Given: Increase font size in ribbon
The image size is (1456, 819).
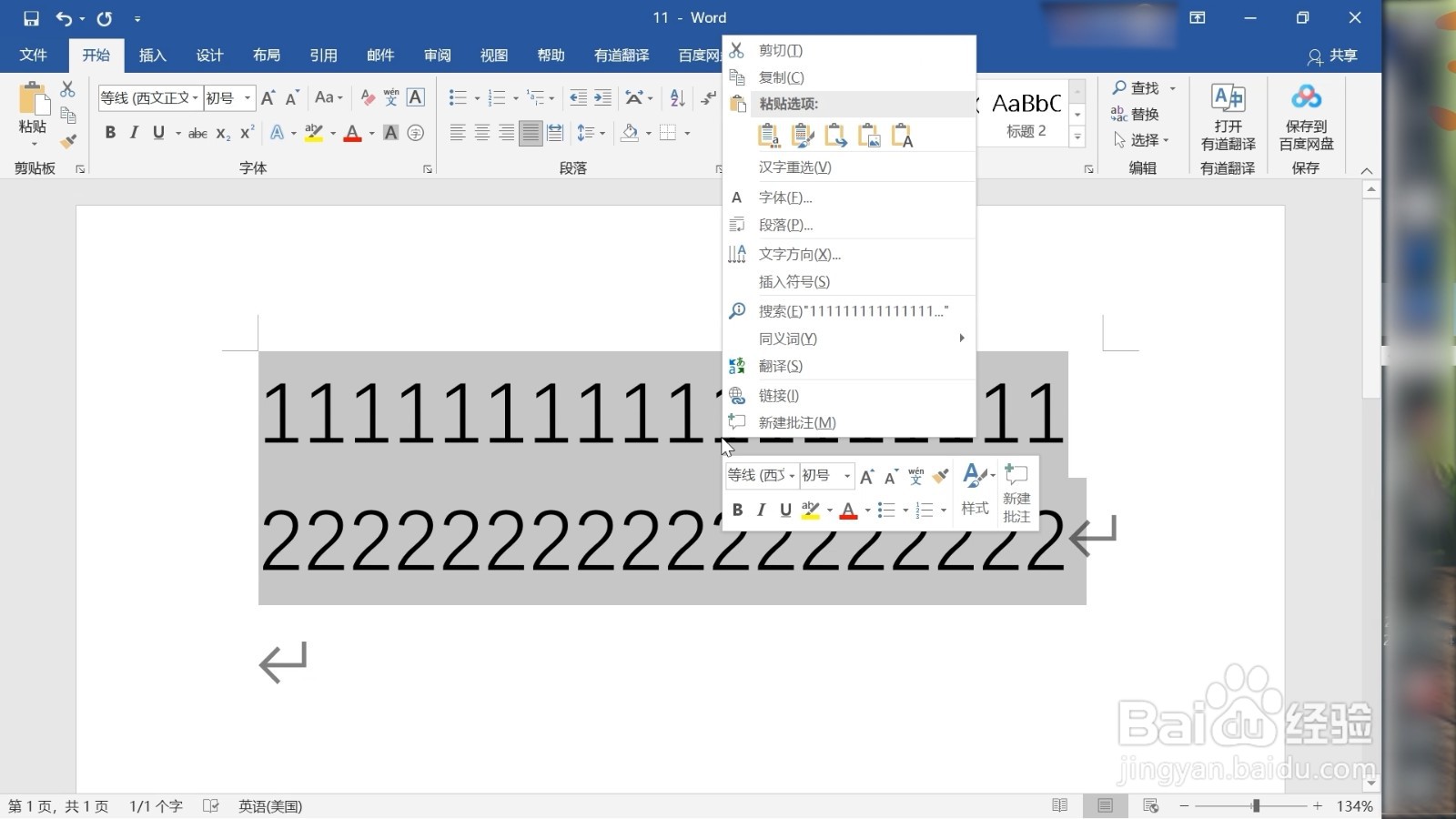Looking at the screenshot, I should pos(268,97).
